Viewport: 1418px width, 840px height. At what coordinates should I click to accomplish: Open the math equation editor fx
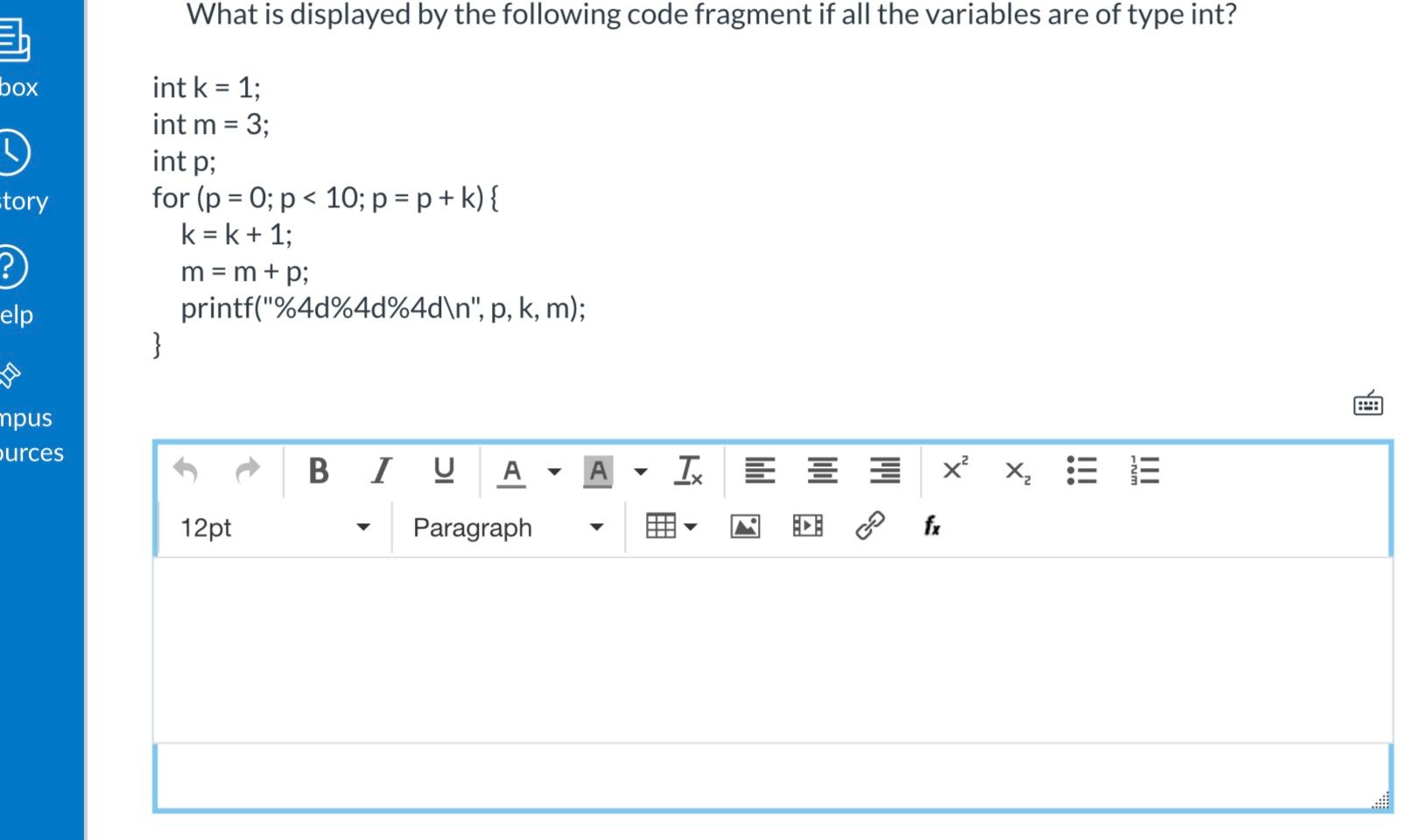pyautogui.click(x=932, y=526)
